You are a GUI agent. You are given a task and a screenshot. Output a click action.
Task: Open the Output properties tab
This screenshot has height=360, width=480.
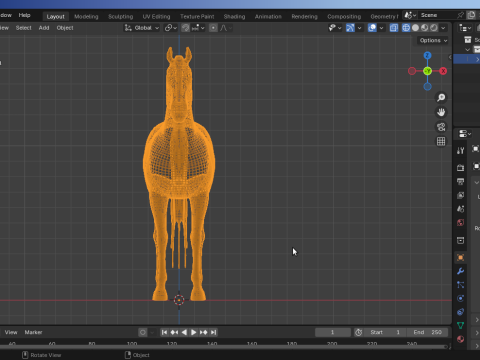[460, 181]
